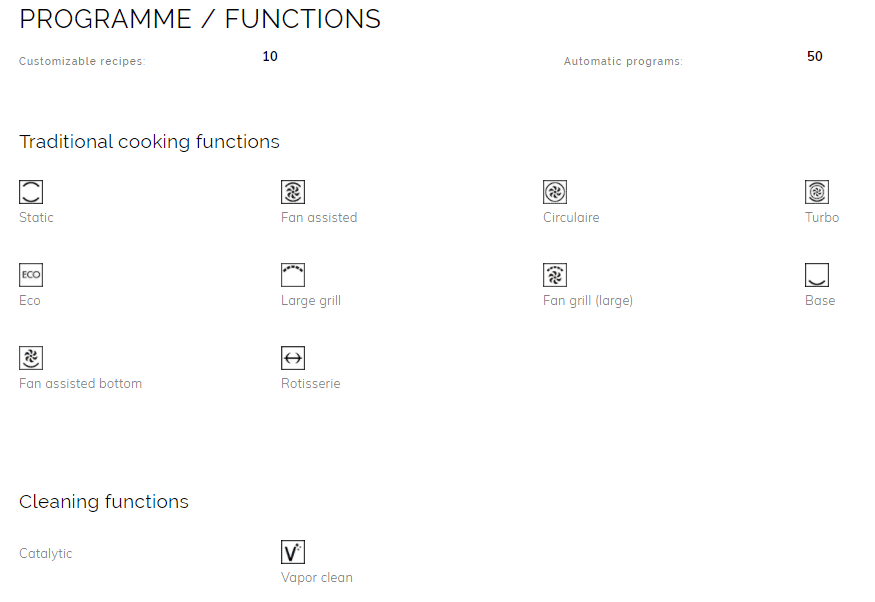Image resolution: width=875 pixels, height=602 pixels.
Task: Click the Traditional cooking functions heading
Action: coord(150,142)
